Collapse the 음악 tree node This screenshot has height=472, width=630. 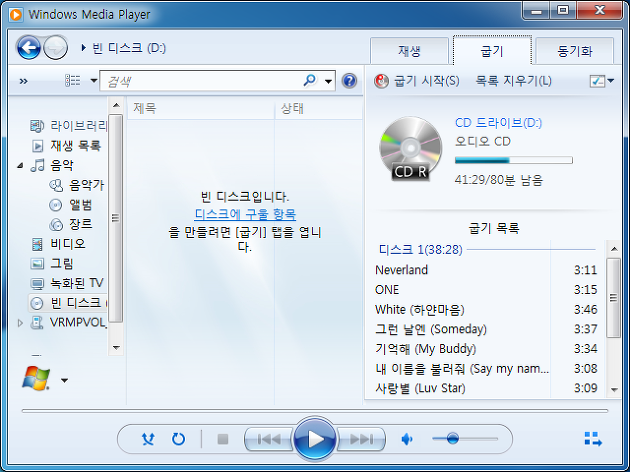pyautogui.click(x=20, y=165)
